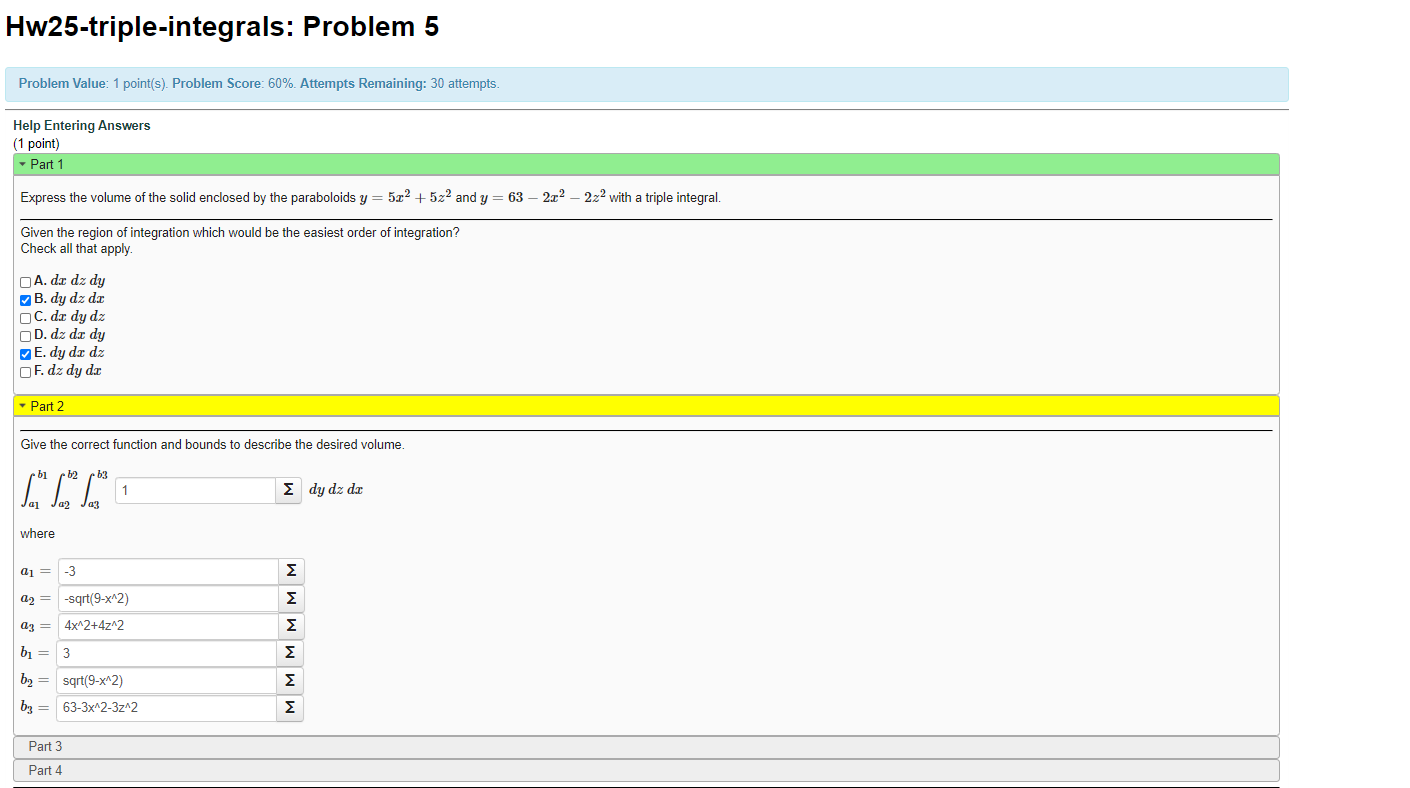This screenshot has height=788, width=1410.
Task: Check option D dz dx dy
Action: (x=24, y=335)
